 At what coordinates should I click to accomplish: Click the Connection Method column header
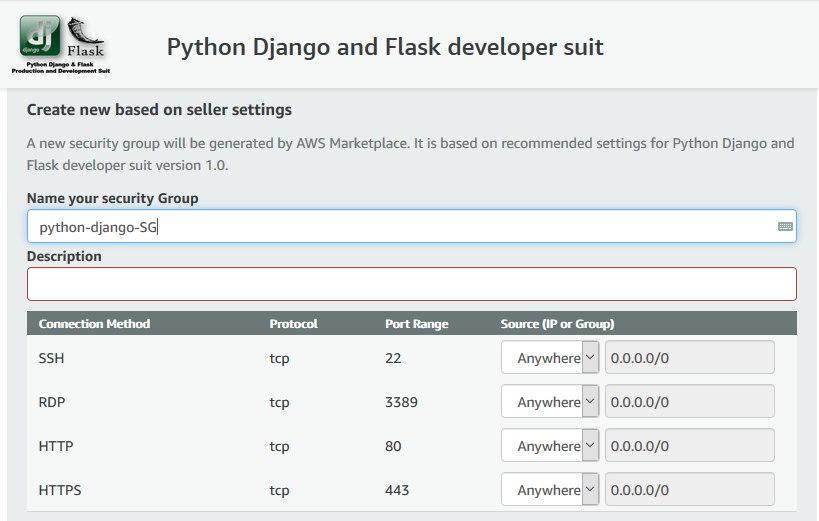coord(95,324)
